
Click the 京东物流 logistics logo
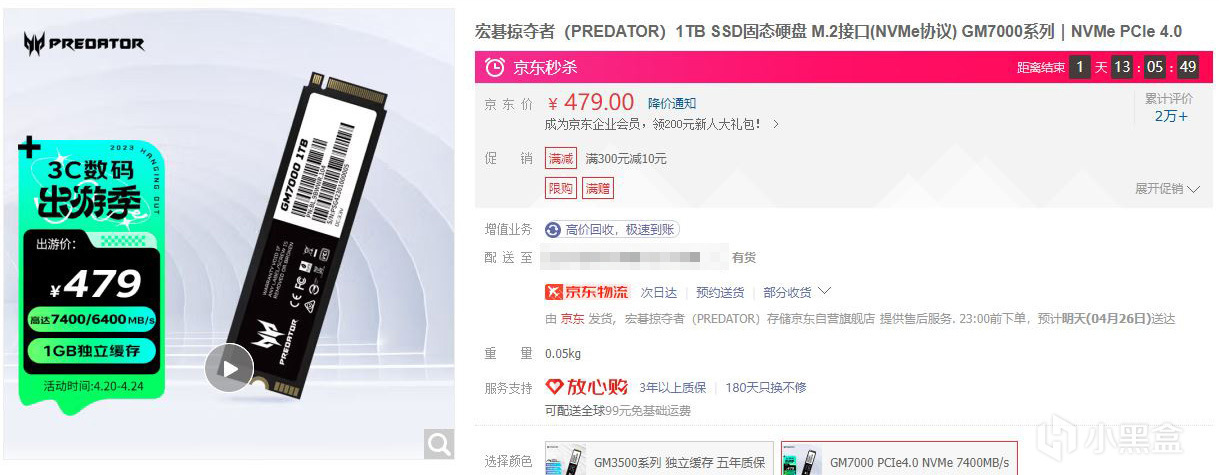point(587,292)
